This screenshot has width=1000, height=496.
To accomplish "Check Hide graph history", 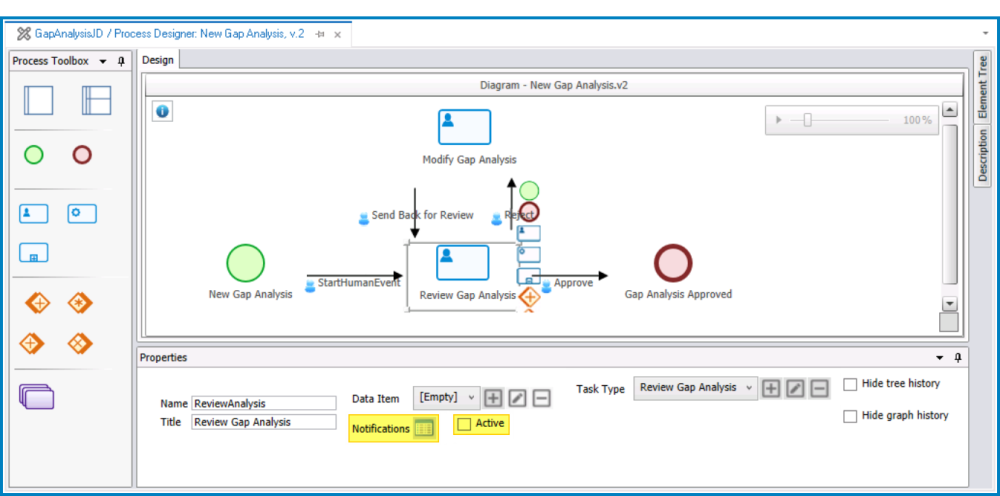I will (850, 416).
